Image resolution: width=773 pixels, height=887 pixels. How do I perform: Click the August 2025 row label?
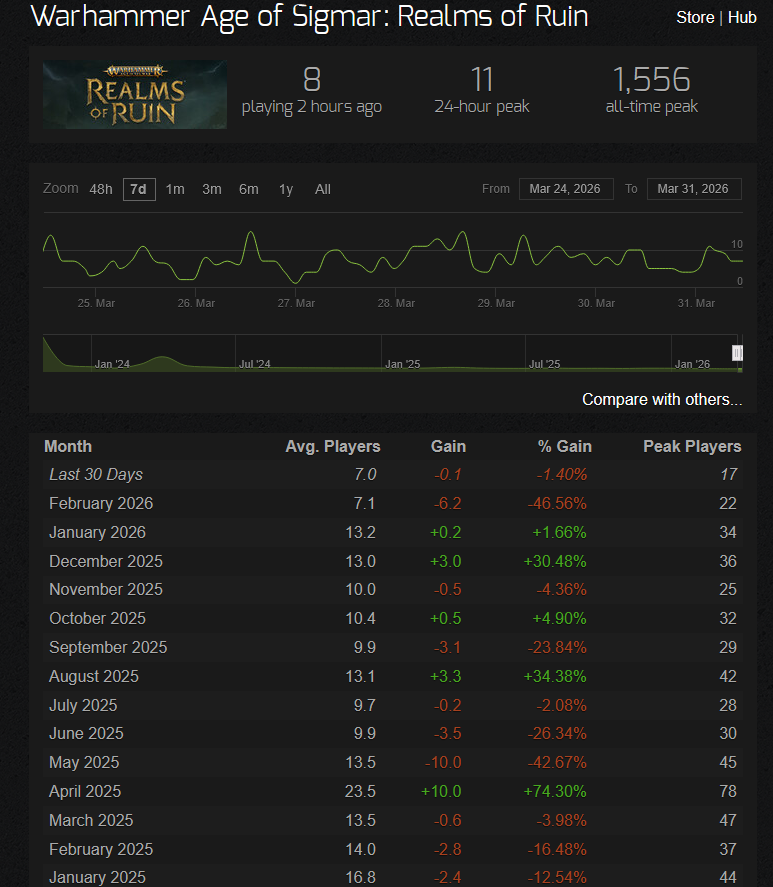94,676
